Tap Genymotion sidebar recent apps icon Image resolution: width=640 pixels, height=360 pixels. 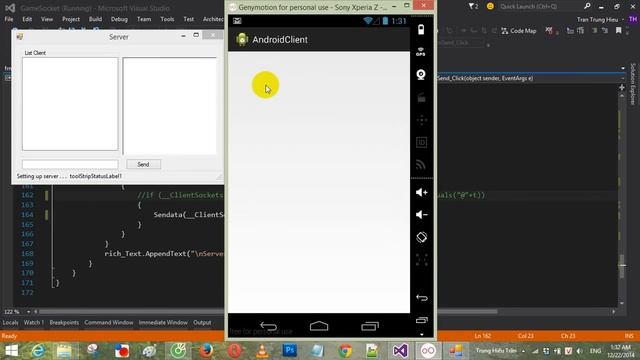(x=422, y=320)
